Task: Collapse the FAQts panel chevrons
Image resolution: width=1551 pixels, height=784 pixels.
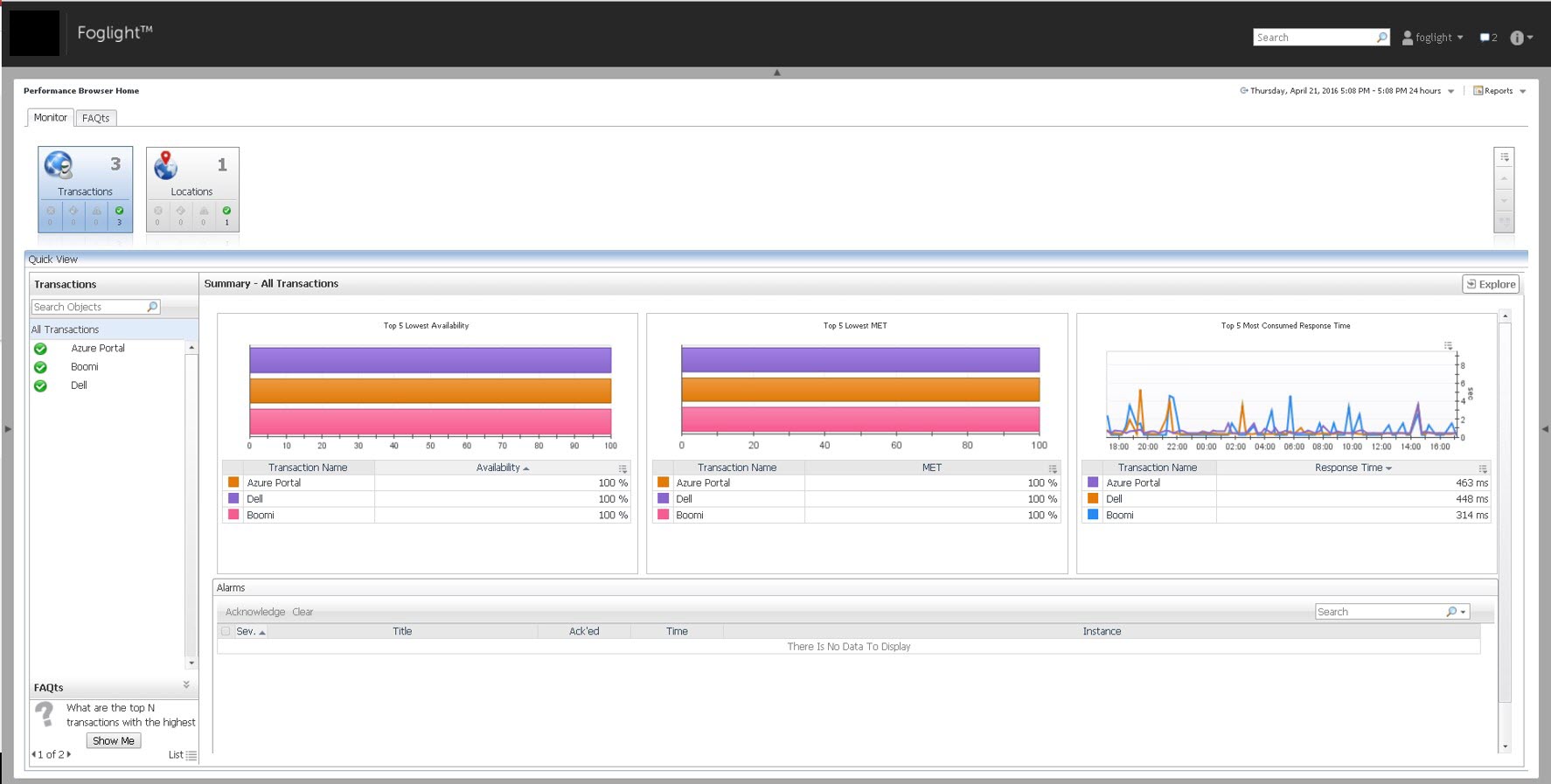Action: click(186, 685)
